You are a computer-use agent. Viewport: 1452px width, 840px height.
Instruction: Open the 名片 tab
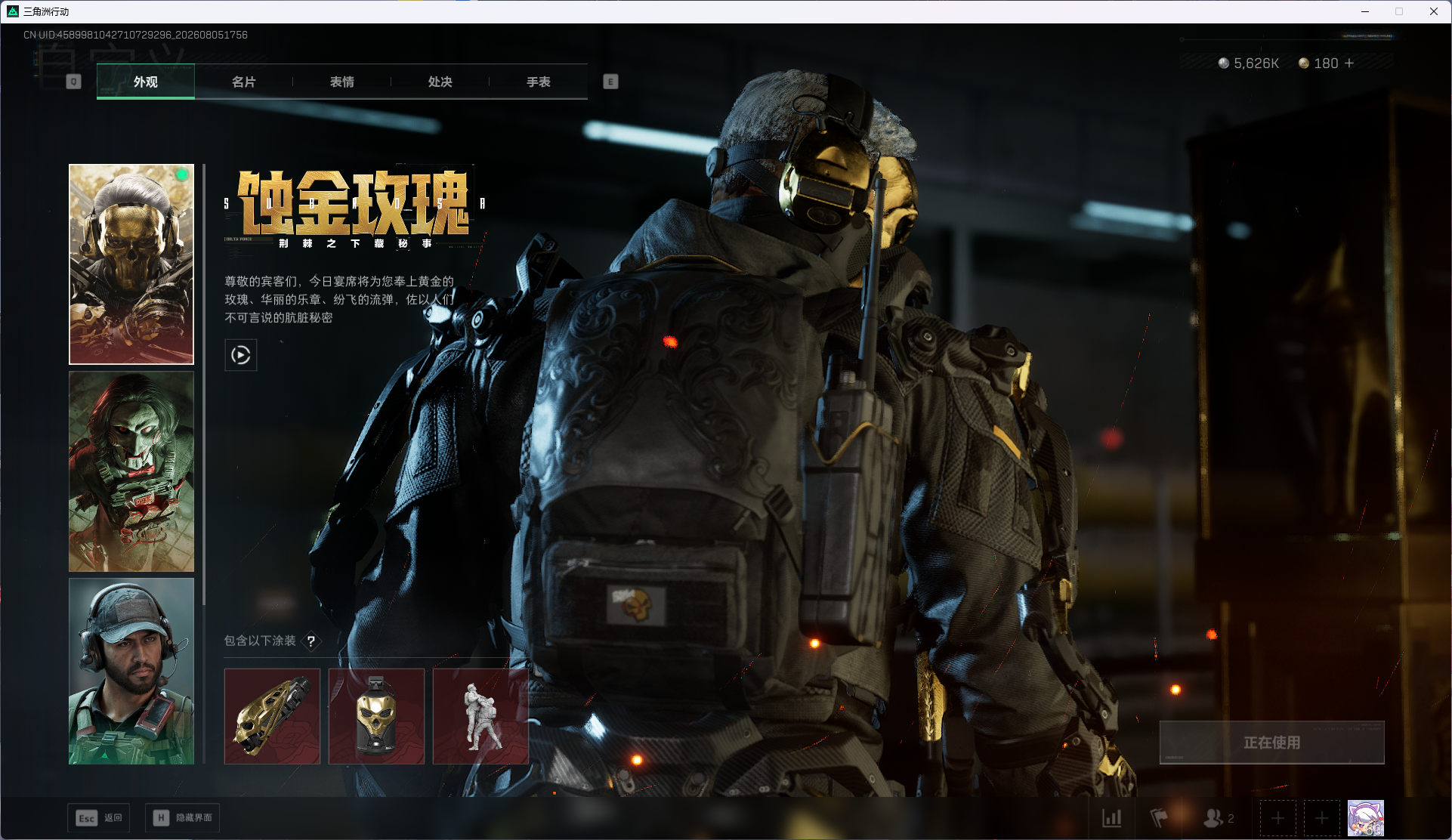(244, 82)
